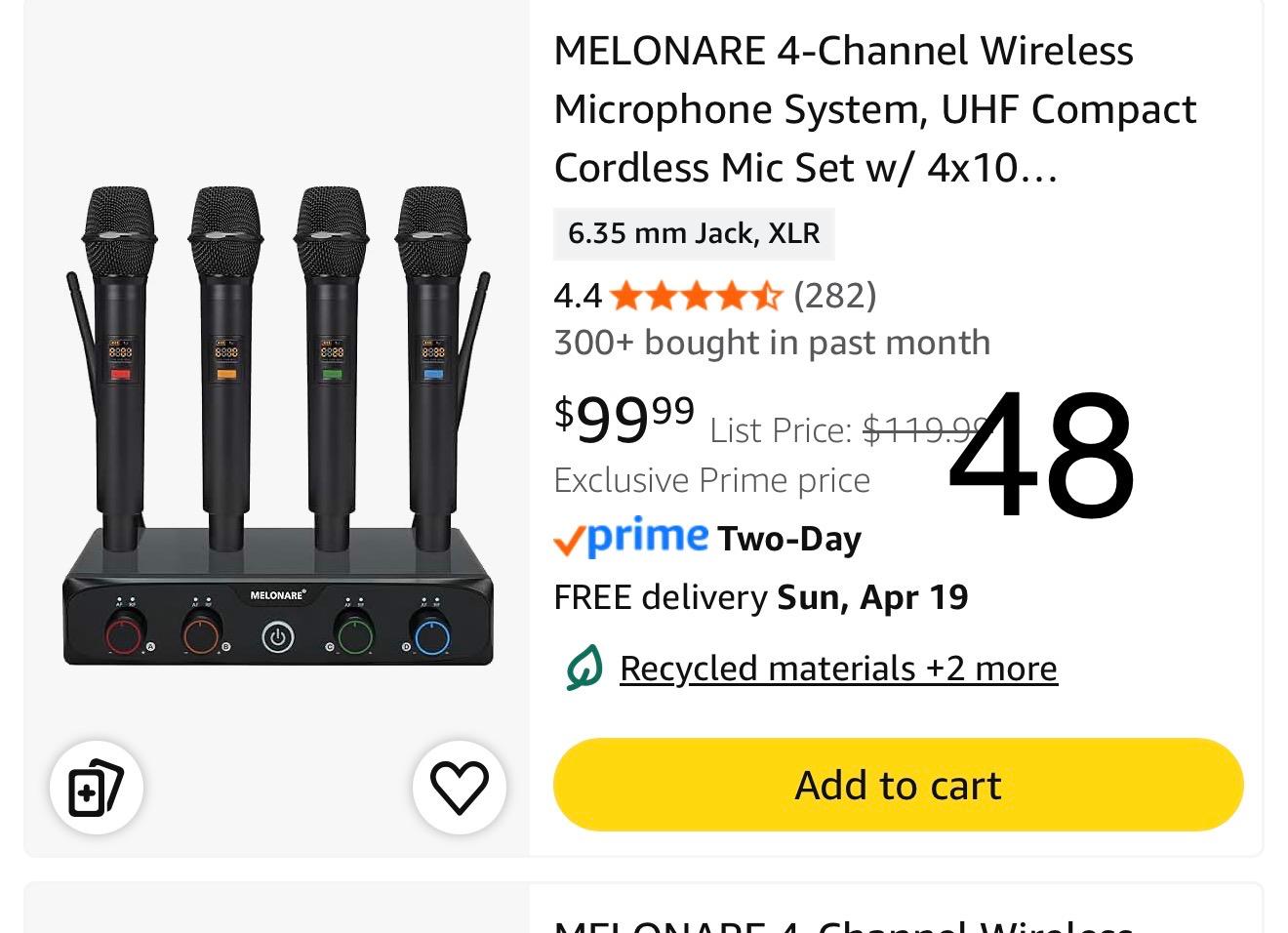Click the large 48 number overlay
Screen dimensions: 1288x933
pos(1041,456)
